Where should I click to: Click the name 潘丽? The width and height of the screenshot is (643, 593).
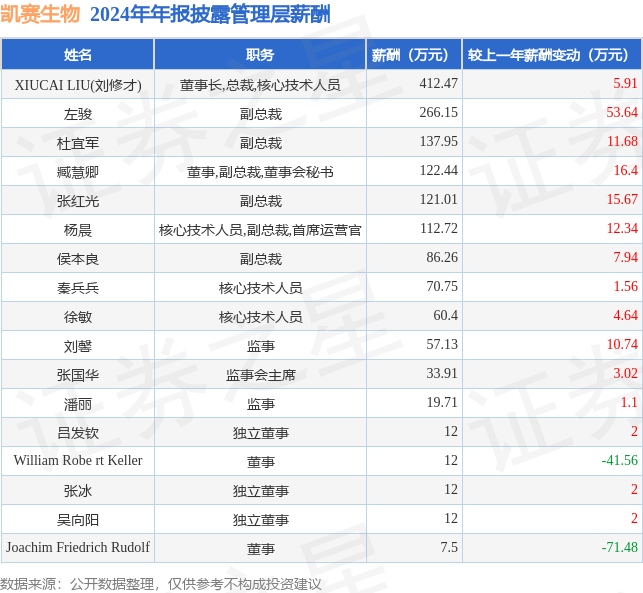(78, 404)
